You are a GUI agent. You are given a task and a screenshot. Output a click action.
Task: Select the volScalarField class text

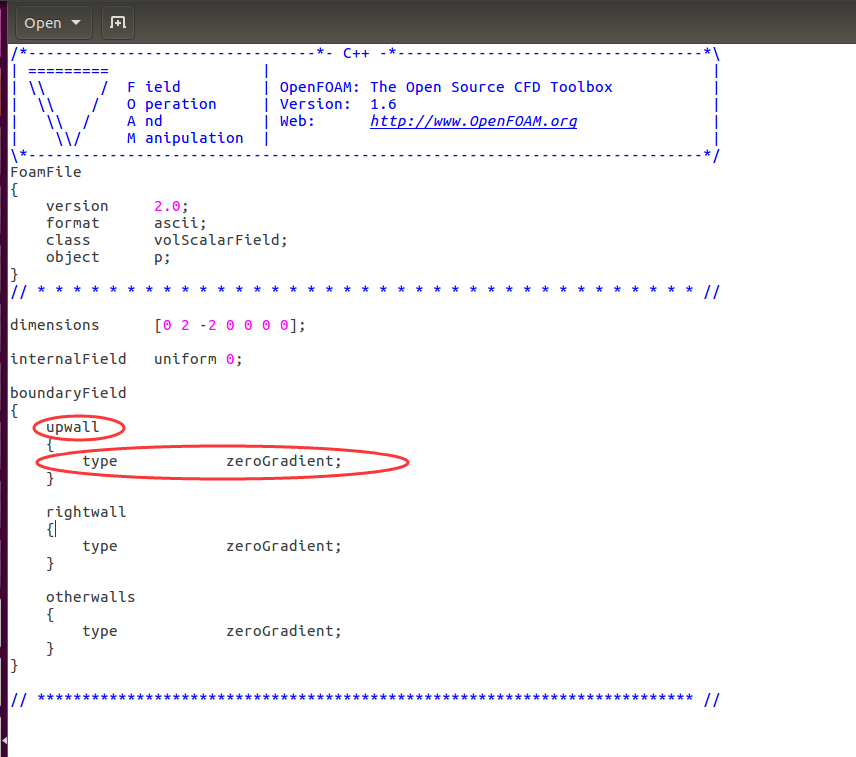point(220,240)
